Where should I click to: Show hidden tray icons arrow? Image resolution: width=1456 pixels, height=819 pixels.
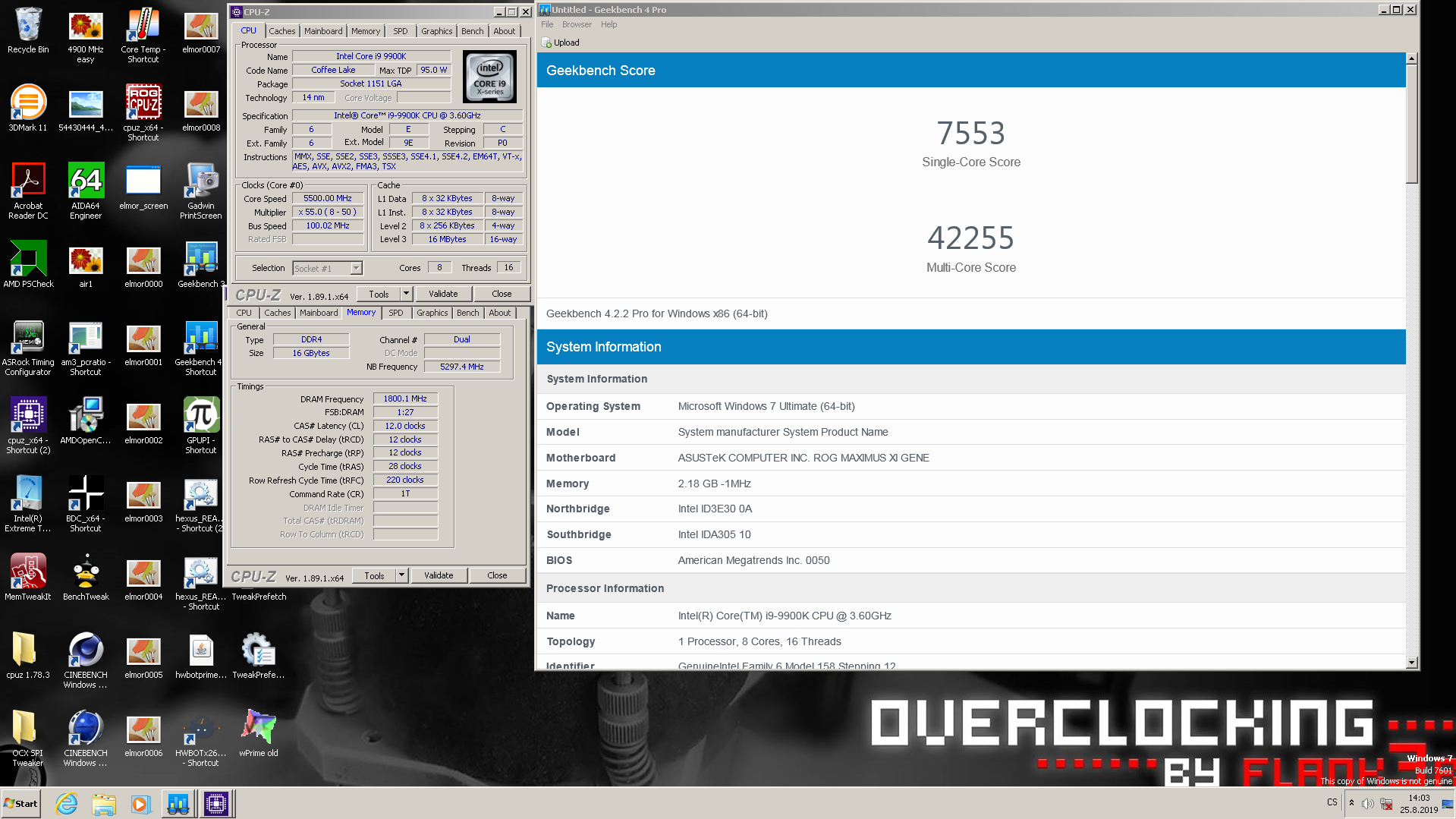click(1351, 803)
